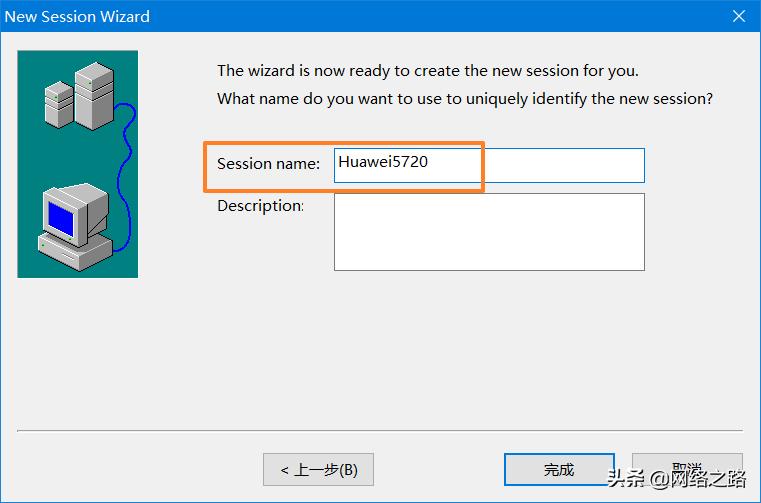This screenshot has height=503, width=761.
Task: Click the computer base unit below monitor
Action: click(x=75, y=249)
